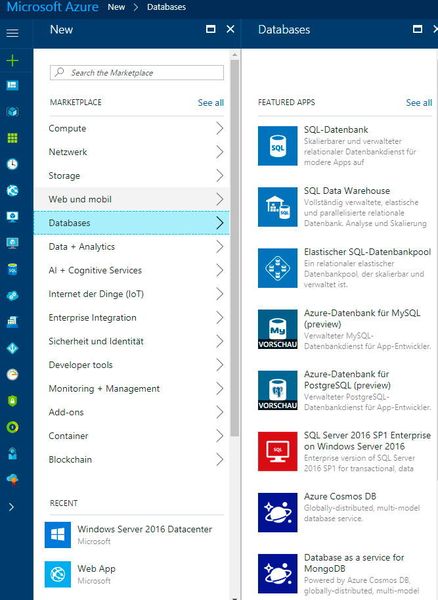Screen dimensions: 438x600
Task: Open the green circle sidebar icon
Action: [x=12, y=427]
